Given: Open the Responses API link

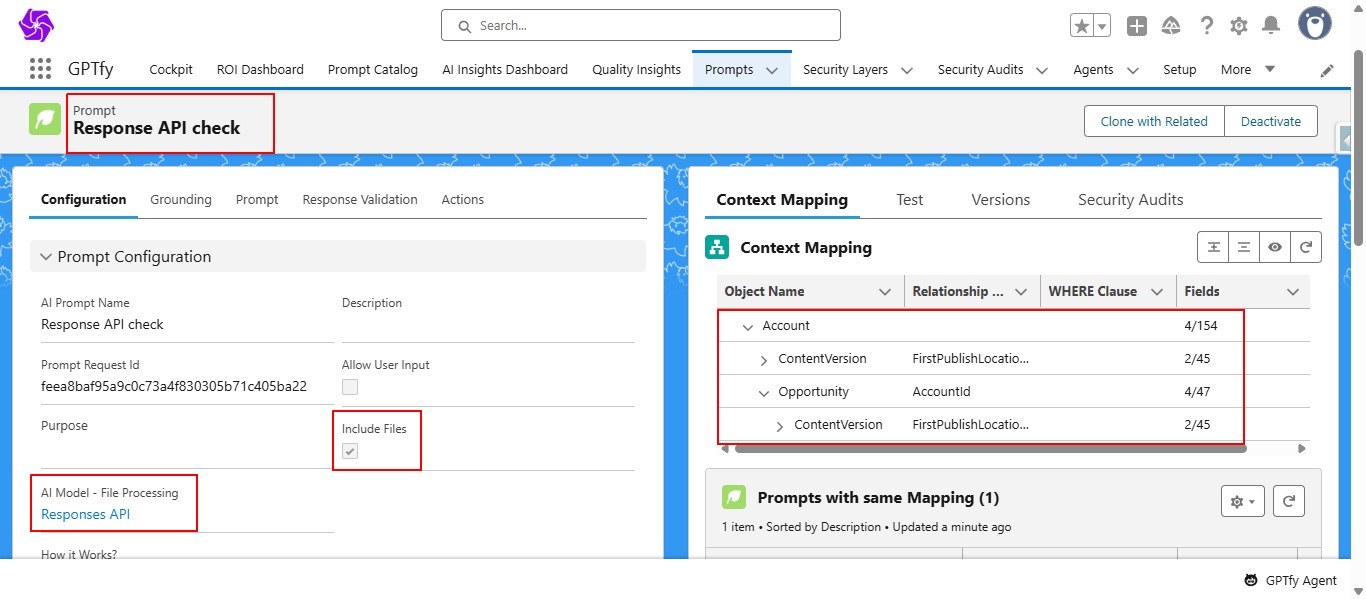Looking at the screenshot, I should (x=85, y=514).
